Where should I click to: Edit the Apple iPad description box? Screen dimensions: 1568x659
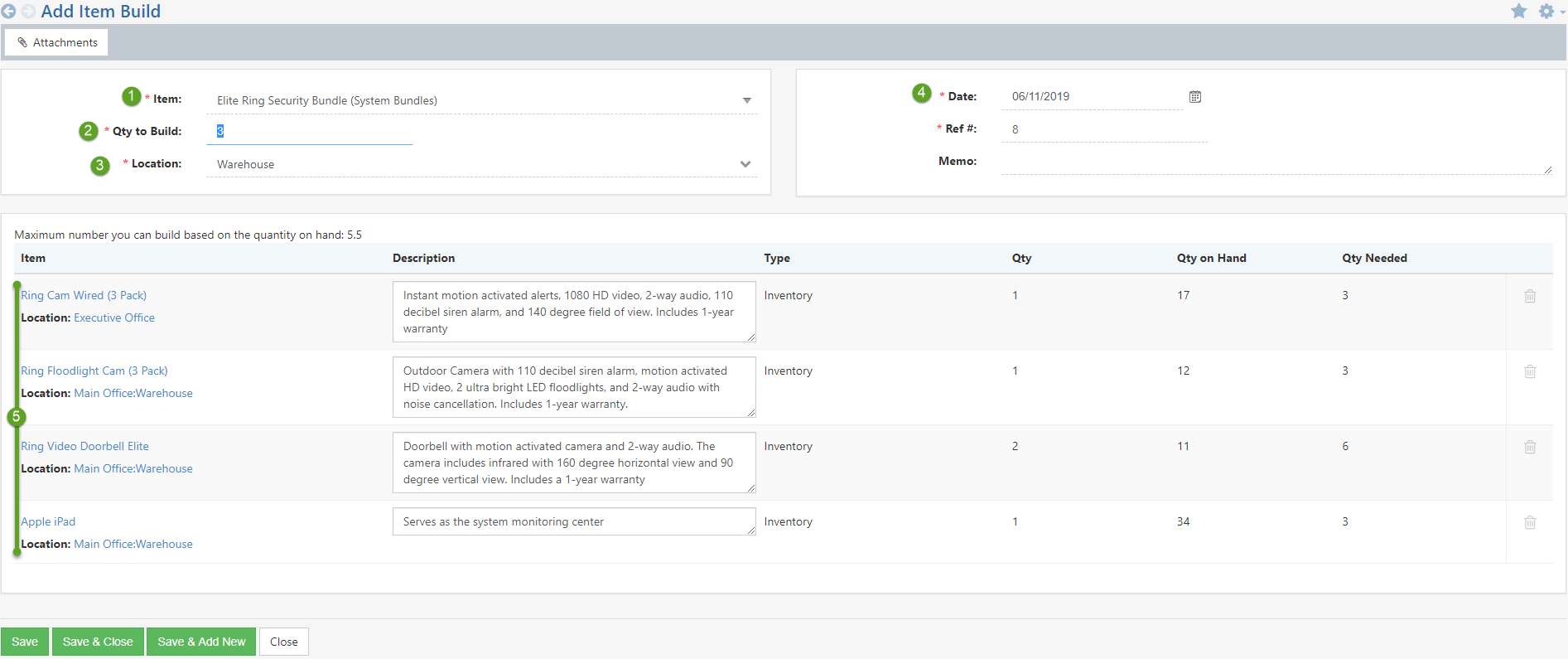(574, 521)
